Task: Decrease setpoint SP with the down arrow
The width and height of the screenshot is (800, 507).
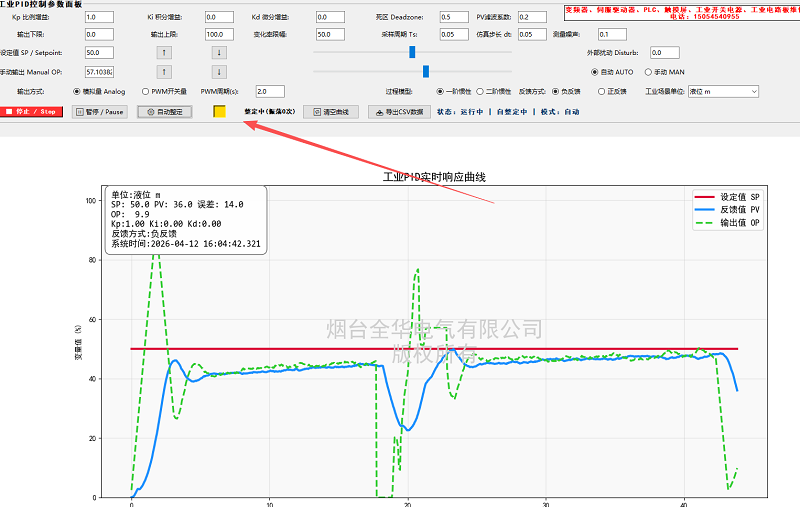Action: (219, 52)
